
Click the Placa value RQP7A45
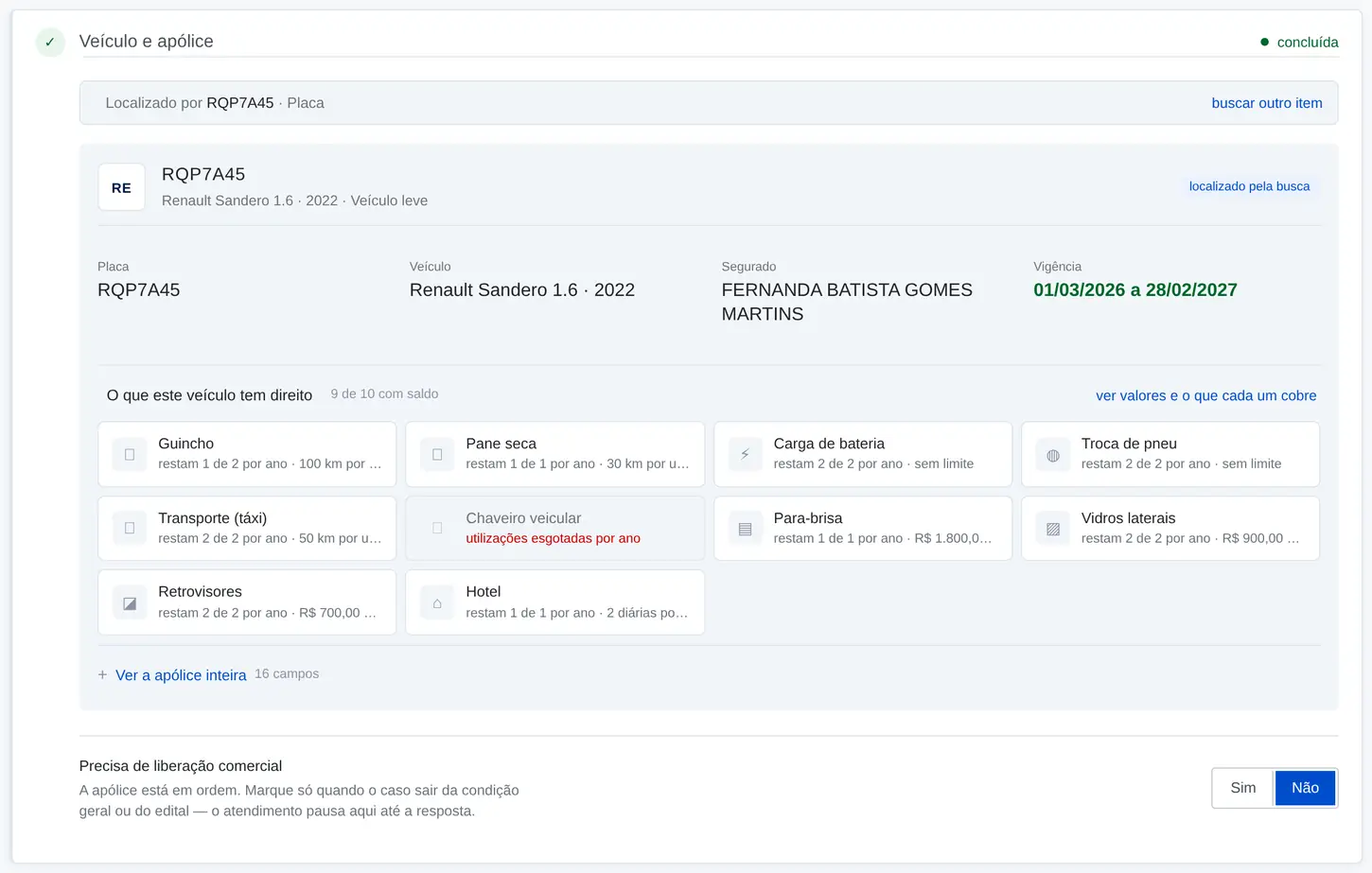click(139, 290)
